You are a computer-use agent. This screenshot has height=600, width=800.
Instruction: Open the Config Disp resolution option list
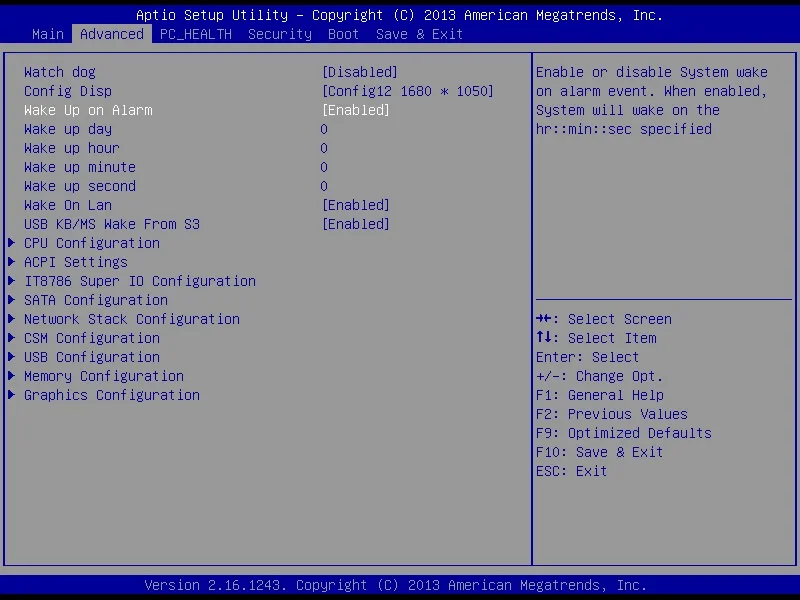point(407,91)
